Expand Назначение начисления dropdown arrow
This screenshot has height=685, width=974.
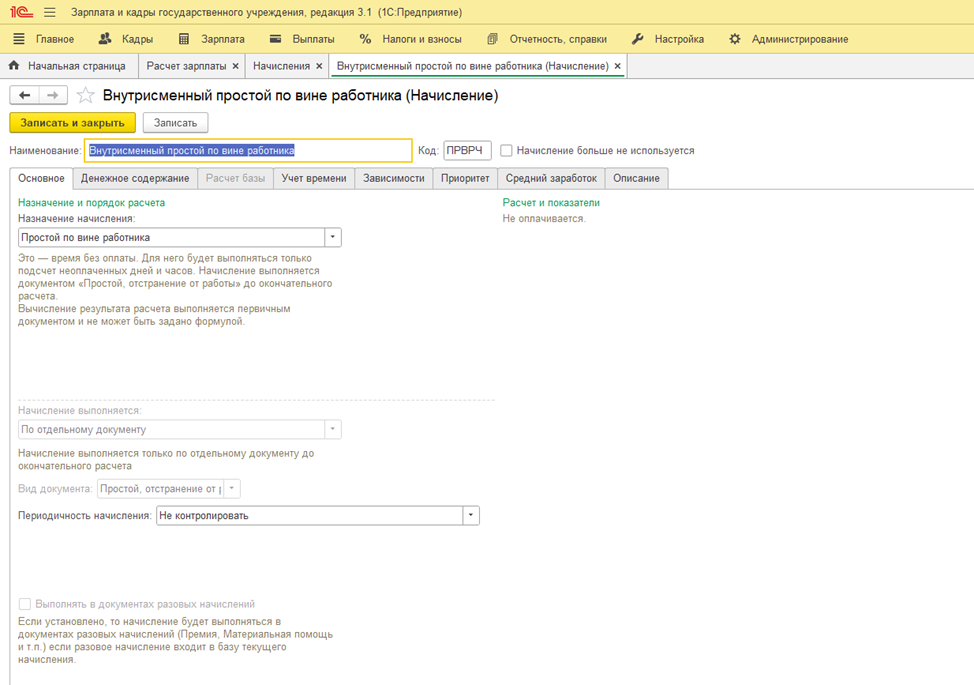coord(333,237)
